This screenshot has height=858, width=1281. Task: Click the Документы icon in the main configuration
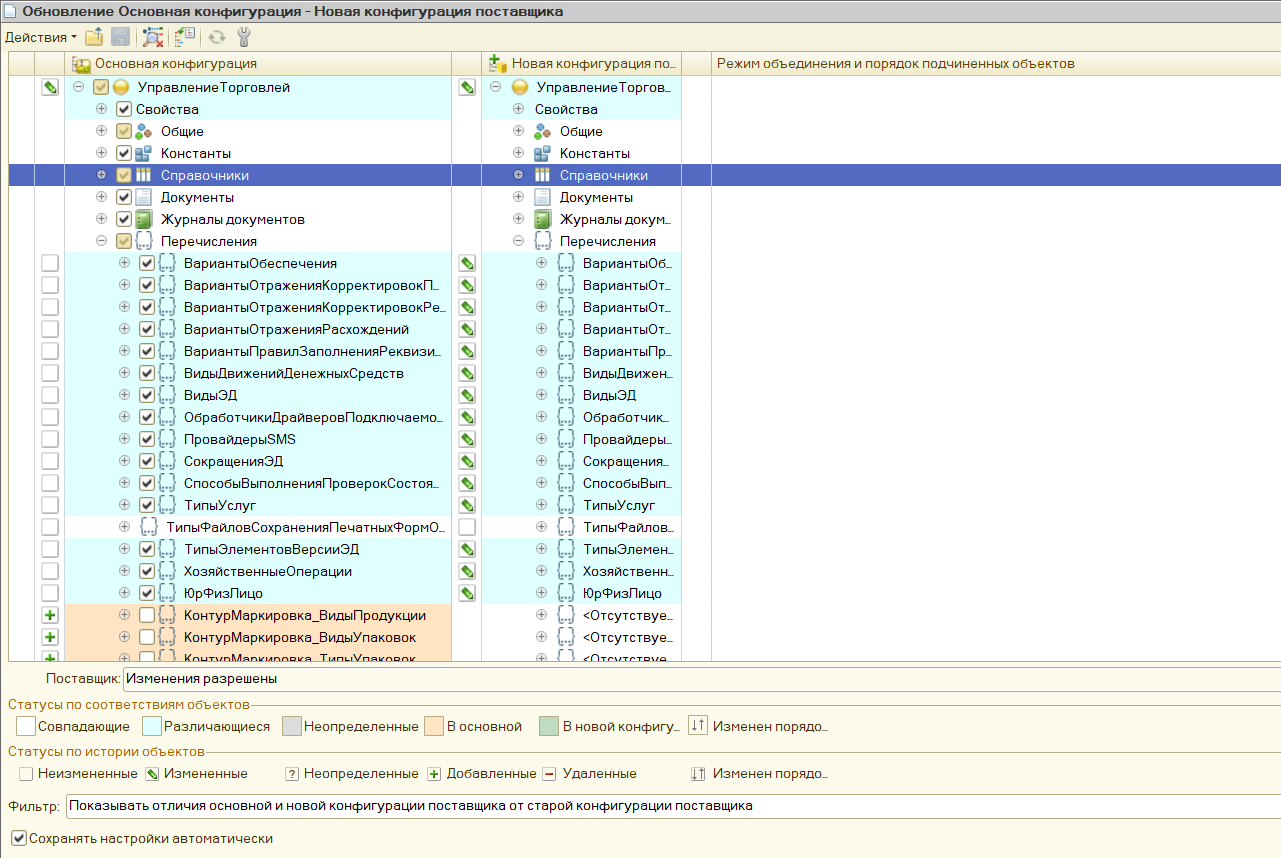tap(143, 197)
